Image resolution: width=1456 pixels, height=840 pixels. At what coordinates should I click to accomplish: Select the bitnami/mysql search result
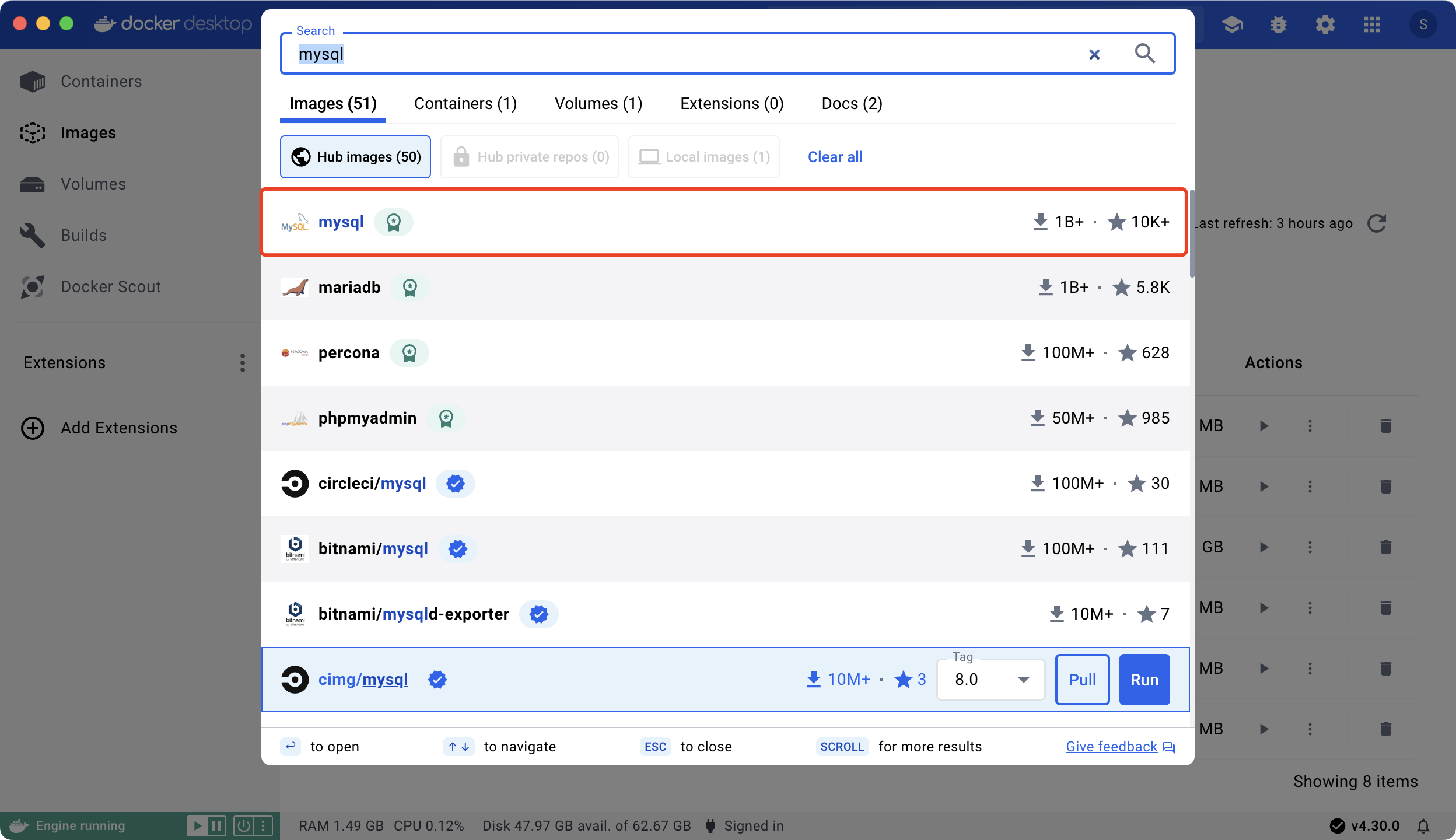[725, 549]
